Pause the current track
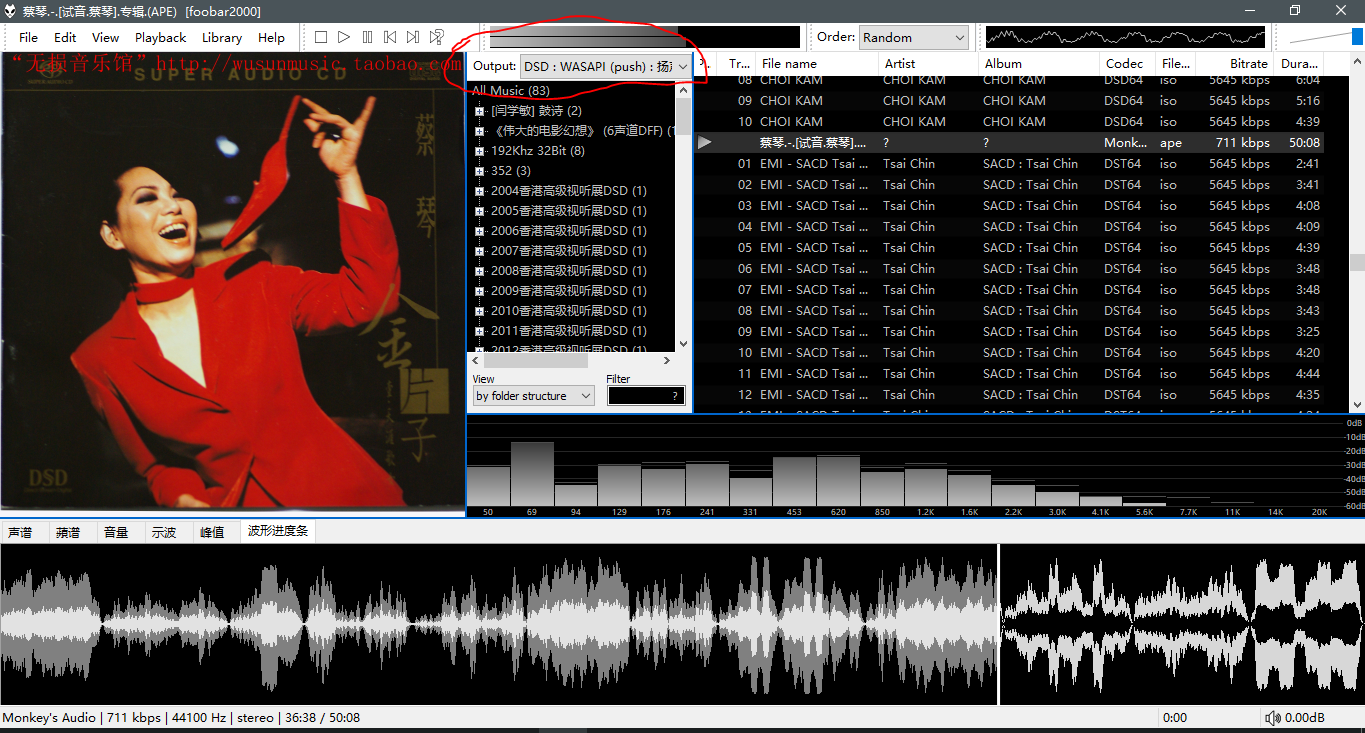 click(x=367, y=37)
